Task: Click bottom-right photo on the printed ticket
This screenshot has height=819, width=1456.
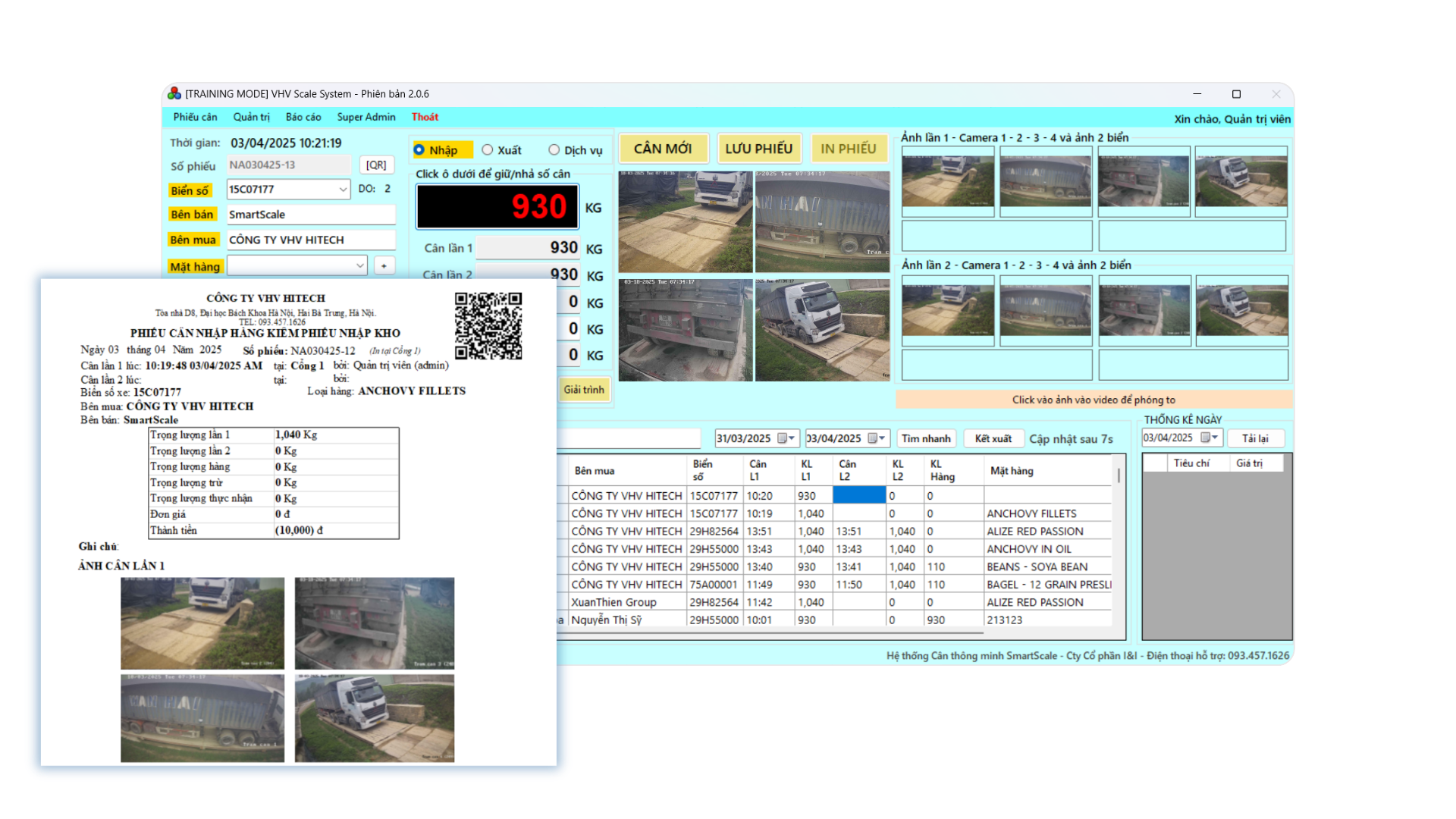Action: (375, 718)
